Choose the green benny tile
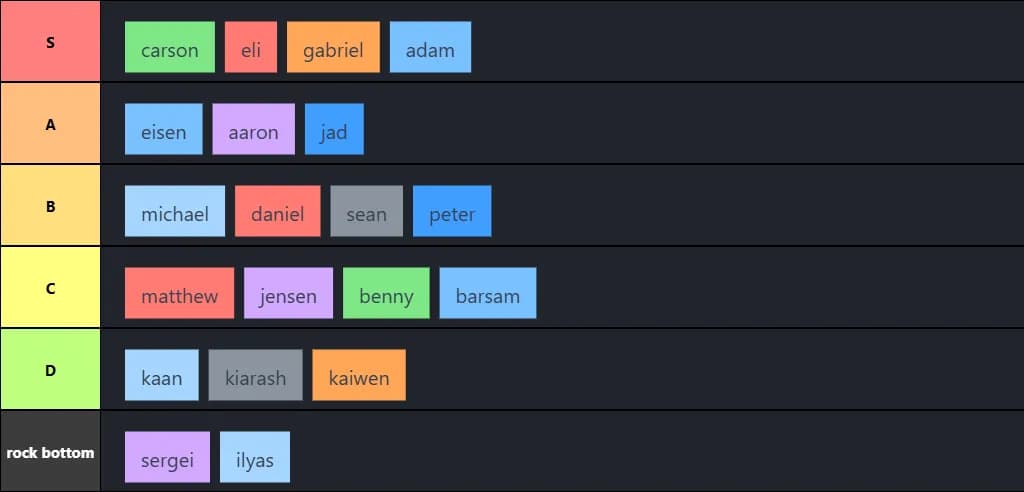Screen dimensions: 1024x492 pyautogui.click(x=386, y=293)
